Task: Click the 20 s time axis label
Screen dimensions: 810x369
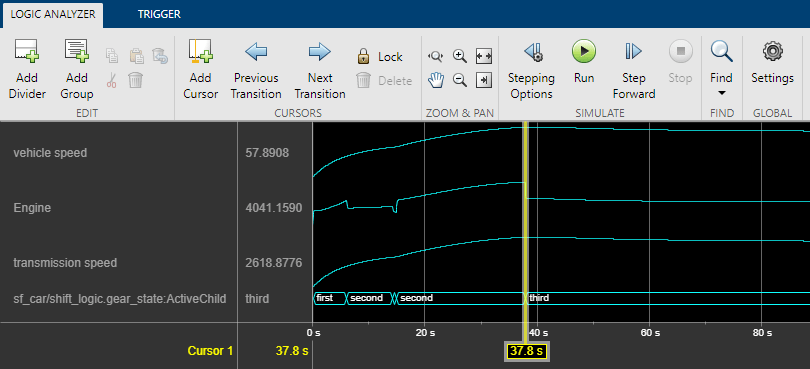Action: [424, 332]
